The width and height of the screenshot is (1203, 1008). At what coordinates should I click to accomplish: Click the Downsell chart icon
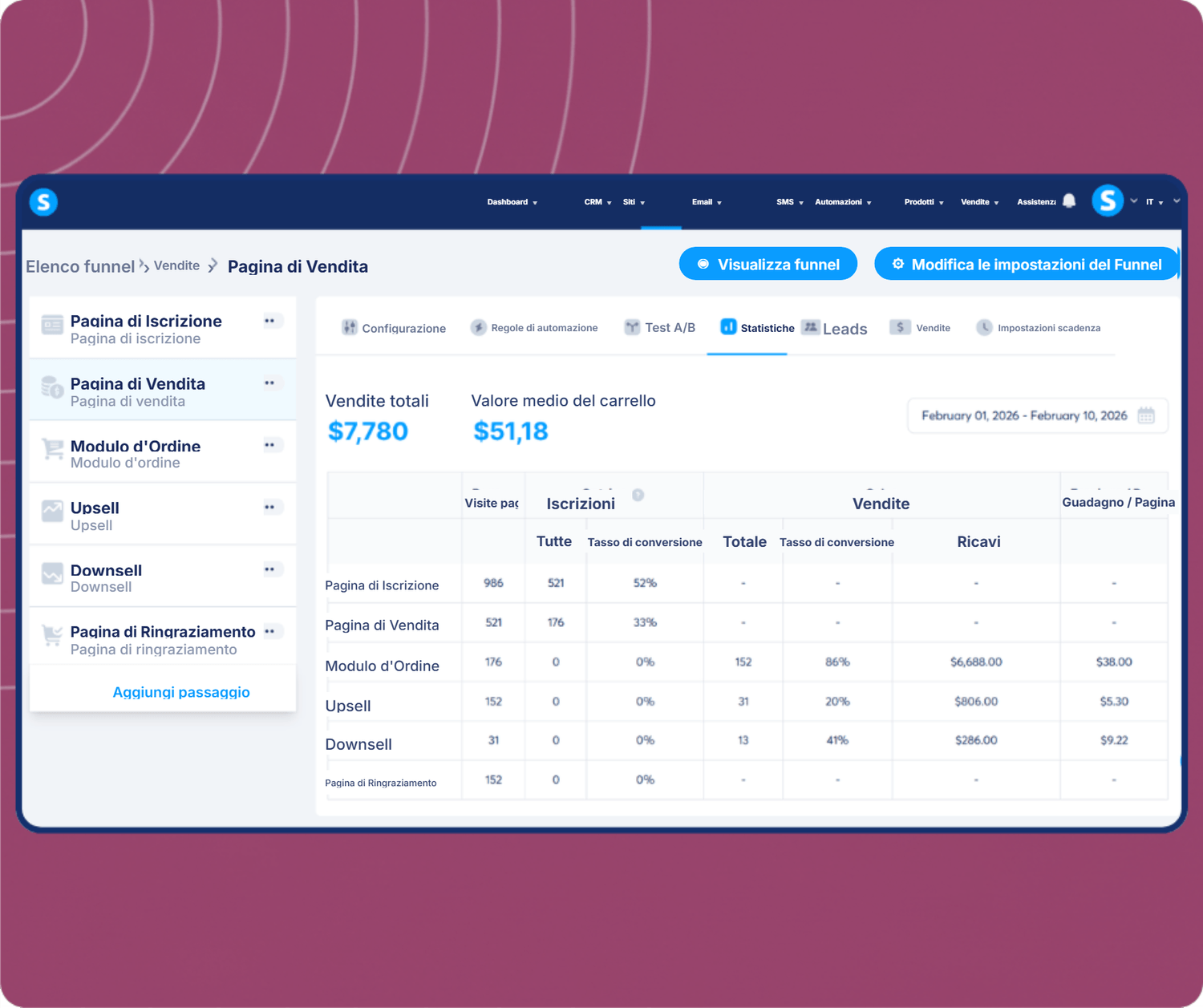tap(52, 573)
